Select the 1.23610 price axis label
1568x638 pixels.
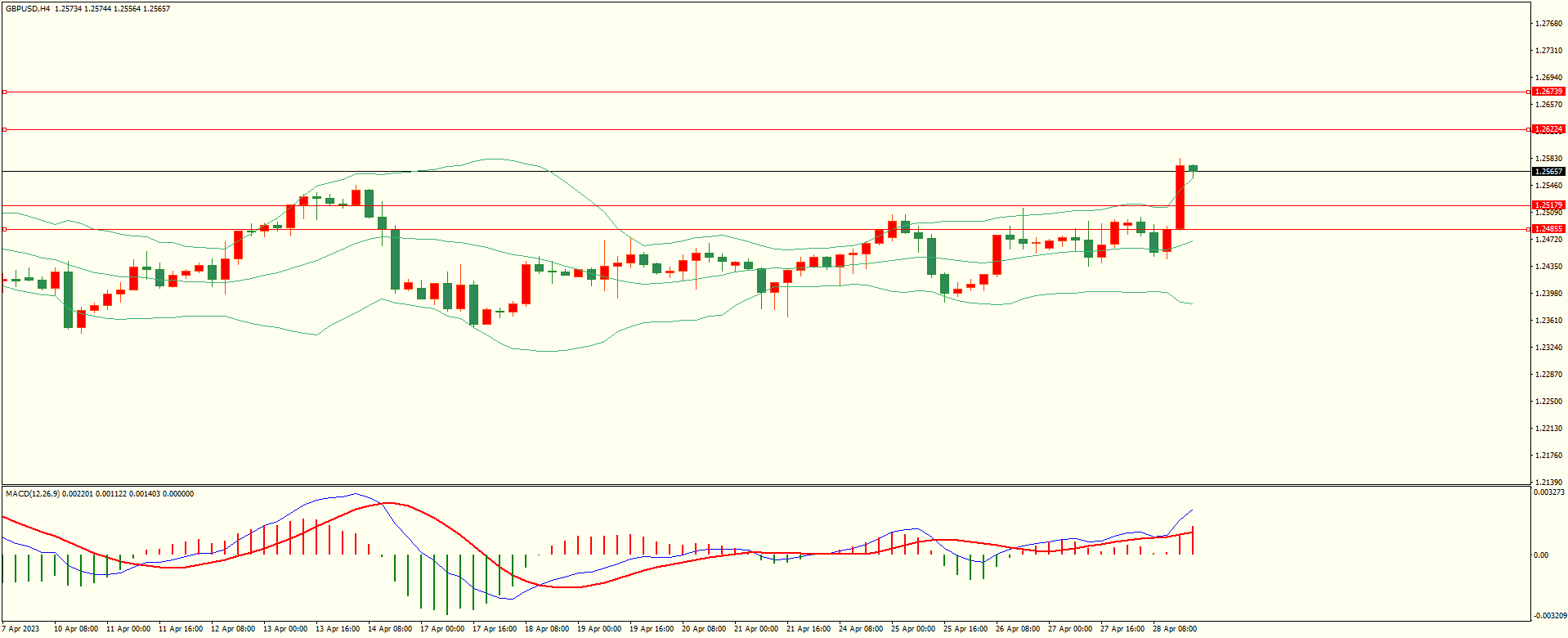[x=1549, y=321]
